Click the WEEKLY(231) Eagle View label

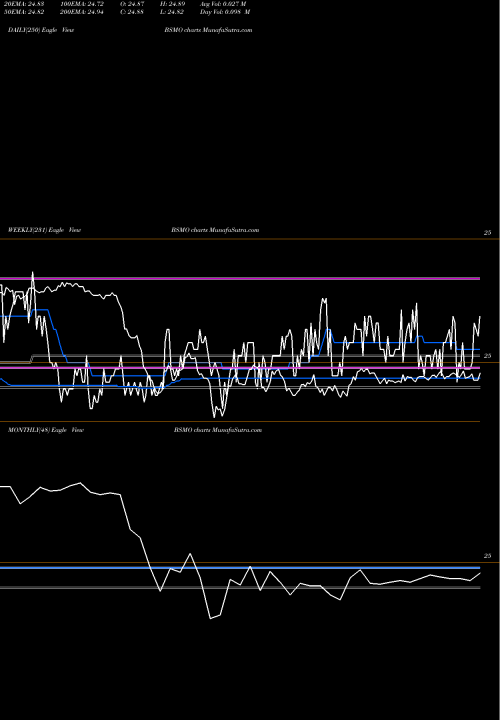point(45,230)
